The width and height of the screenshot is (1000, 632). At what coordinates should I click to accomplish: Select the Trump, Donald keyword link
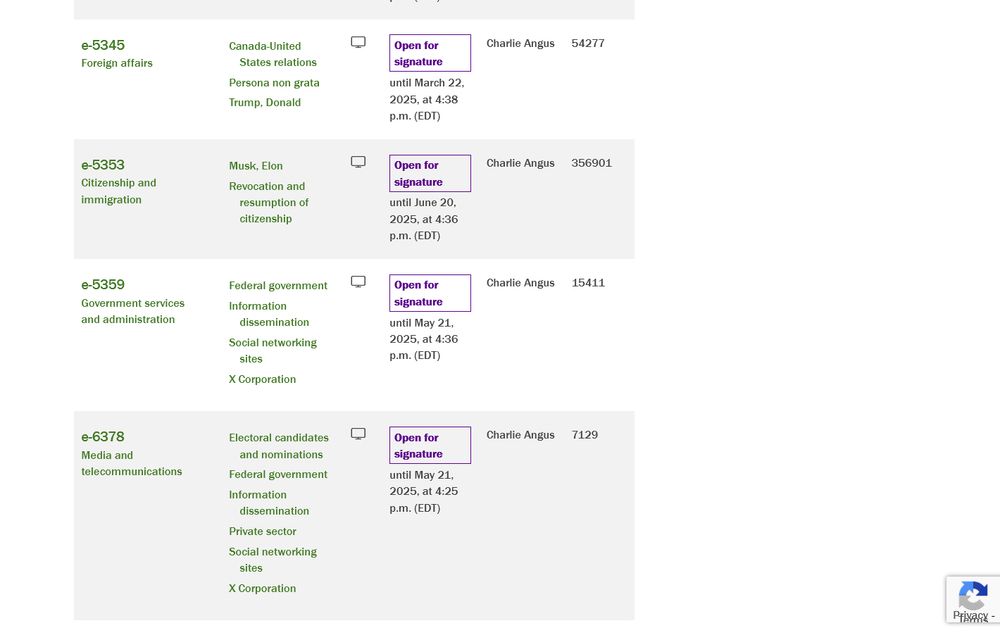265,103
